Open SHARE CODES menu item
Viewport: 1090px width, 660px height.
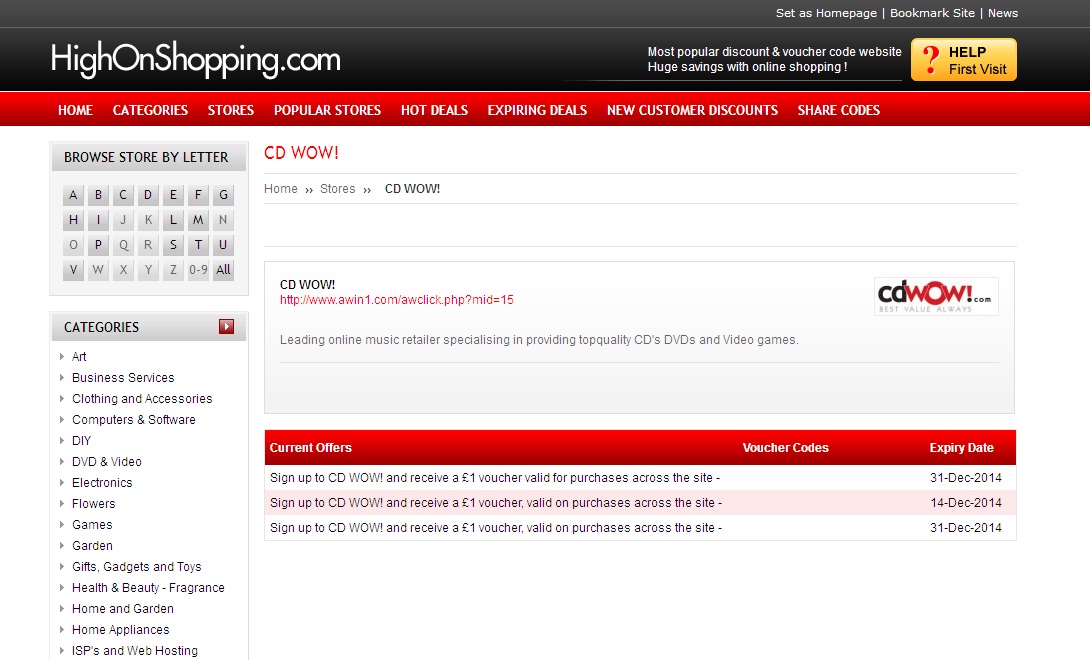(838, 110)
